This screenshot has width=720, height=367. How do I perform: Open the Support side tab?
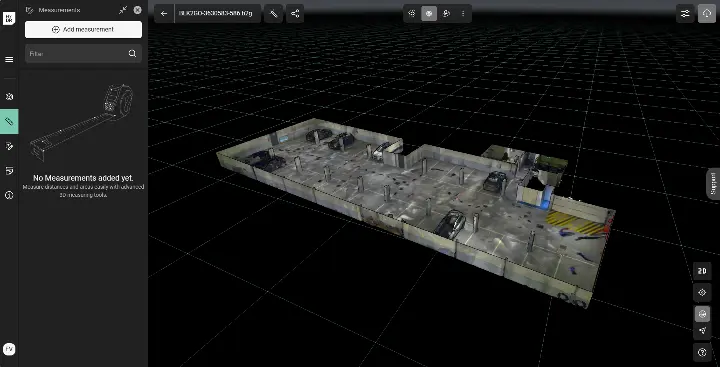click(x=713, y=184)
